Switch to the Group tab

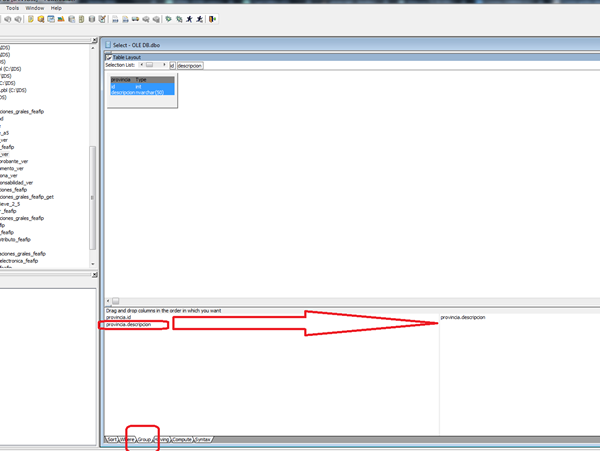point(144,440)
